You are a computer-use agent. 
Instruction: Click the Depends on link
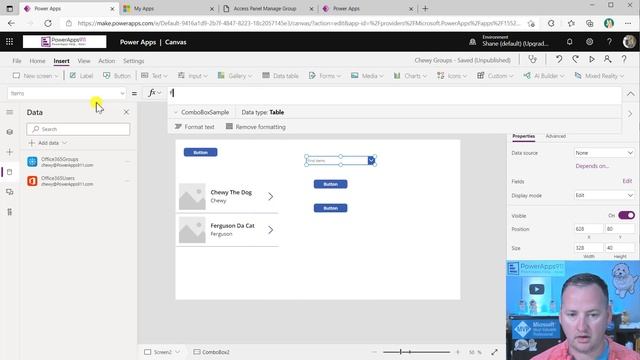point(592,166)
